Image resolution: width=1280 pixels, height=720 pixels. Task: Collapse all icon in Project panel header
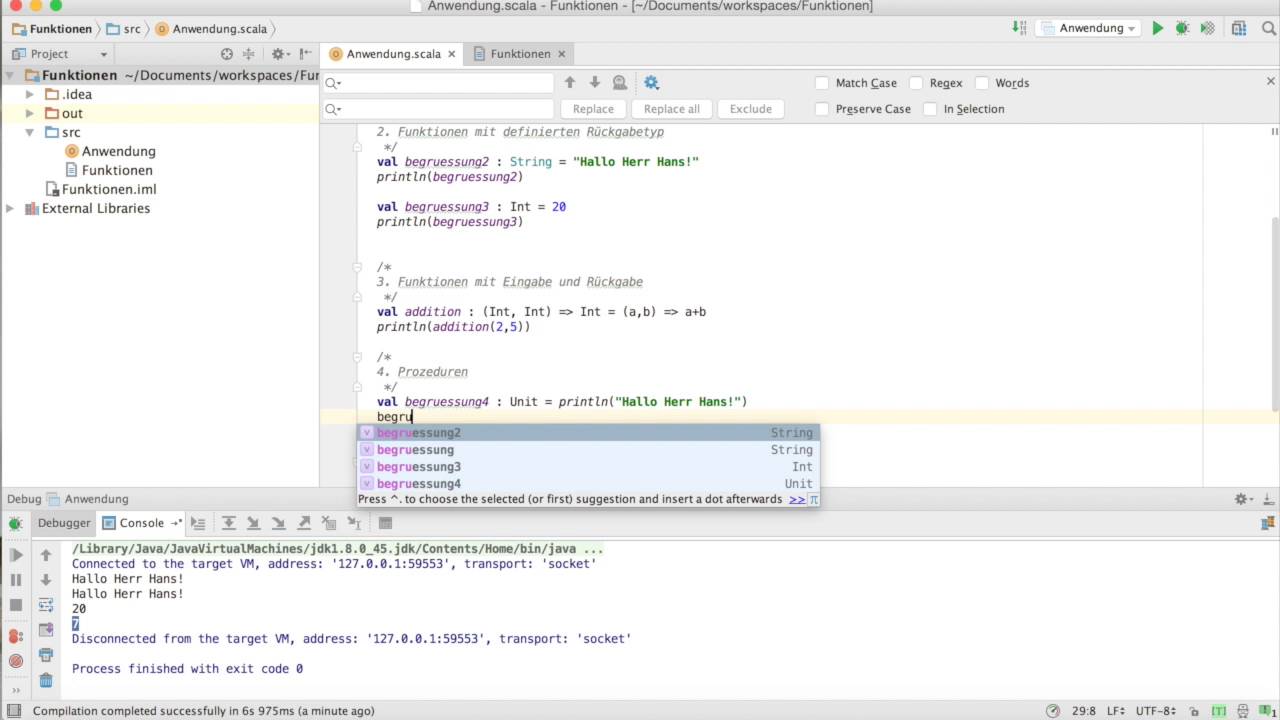point(248,54)
